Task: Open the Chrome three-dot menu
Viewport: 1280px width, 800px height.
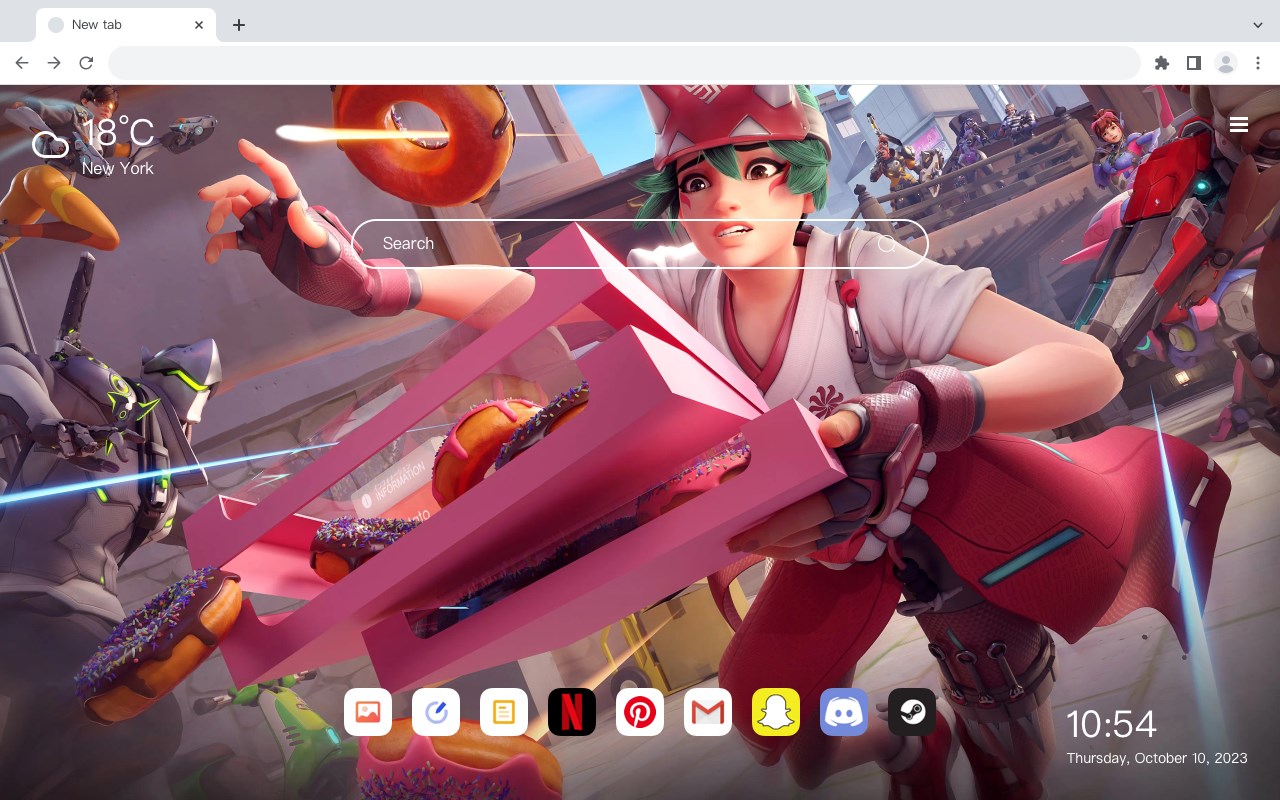Action: (1258, 63)
